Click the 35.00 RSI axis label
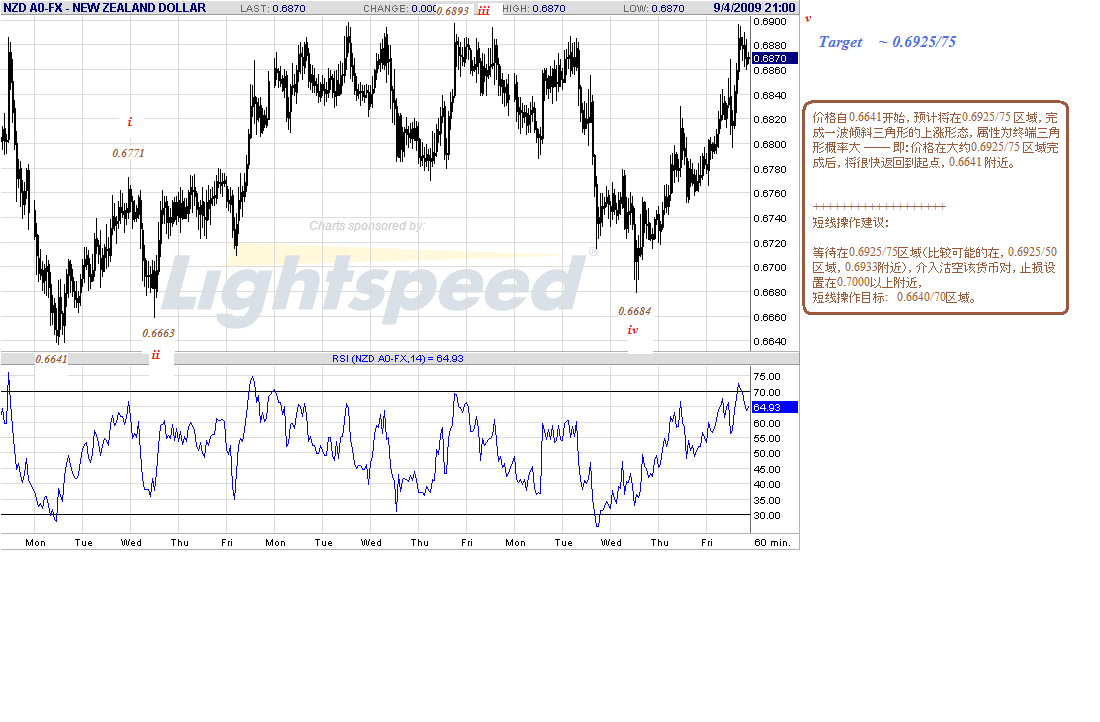1100x722 pixels. (x=767, y=500)
